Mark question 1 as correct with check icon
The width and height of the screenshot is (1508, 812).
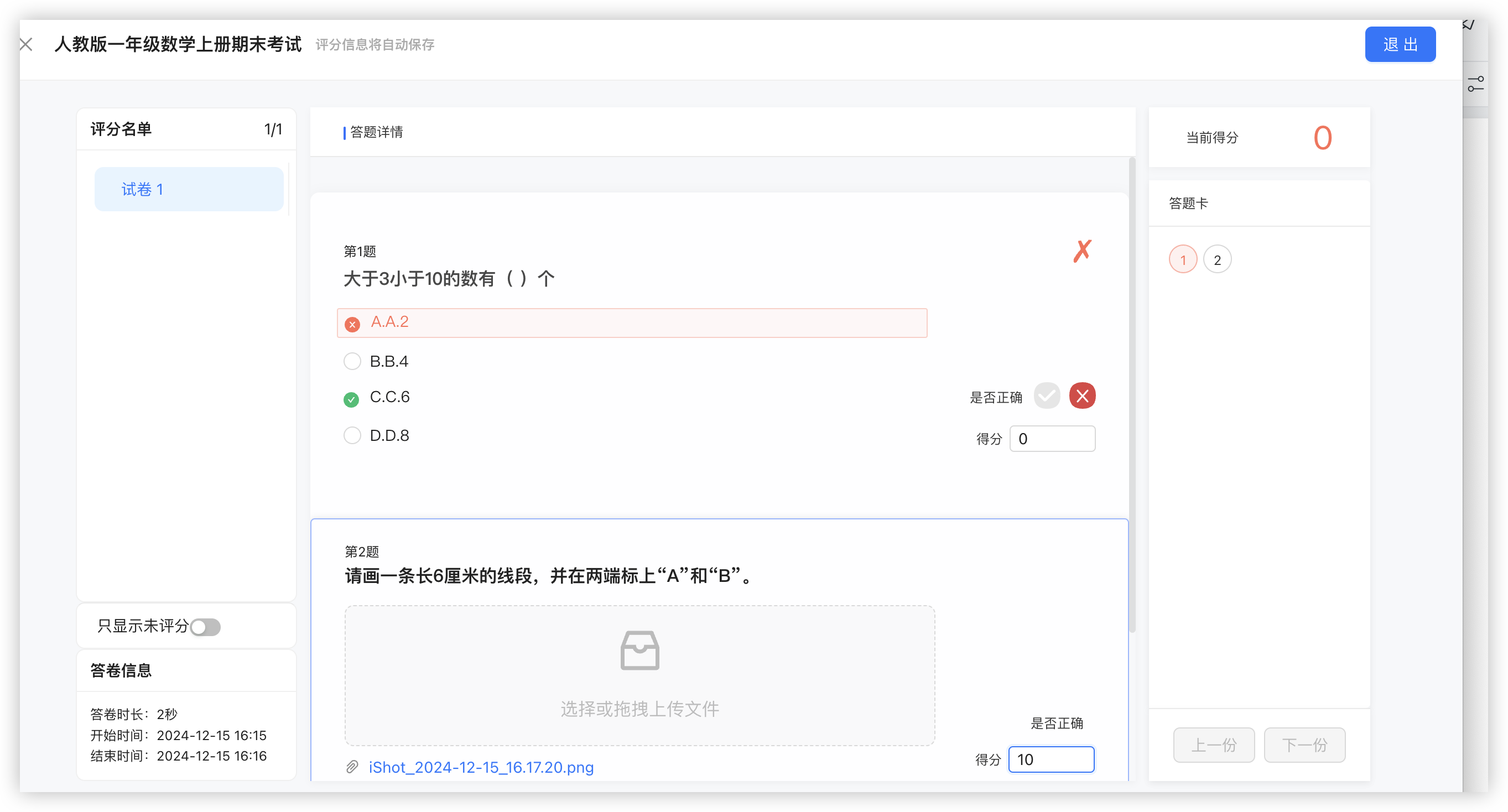coord(1047,395)
